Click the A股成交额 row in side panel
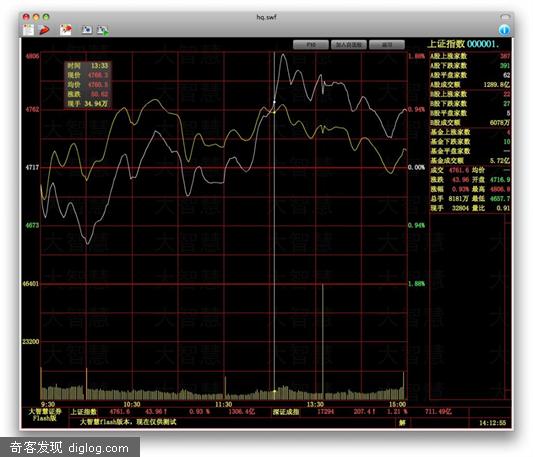This screenshot has width=533, height=457. [x=470, y=85]
